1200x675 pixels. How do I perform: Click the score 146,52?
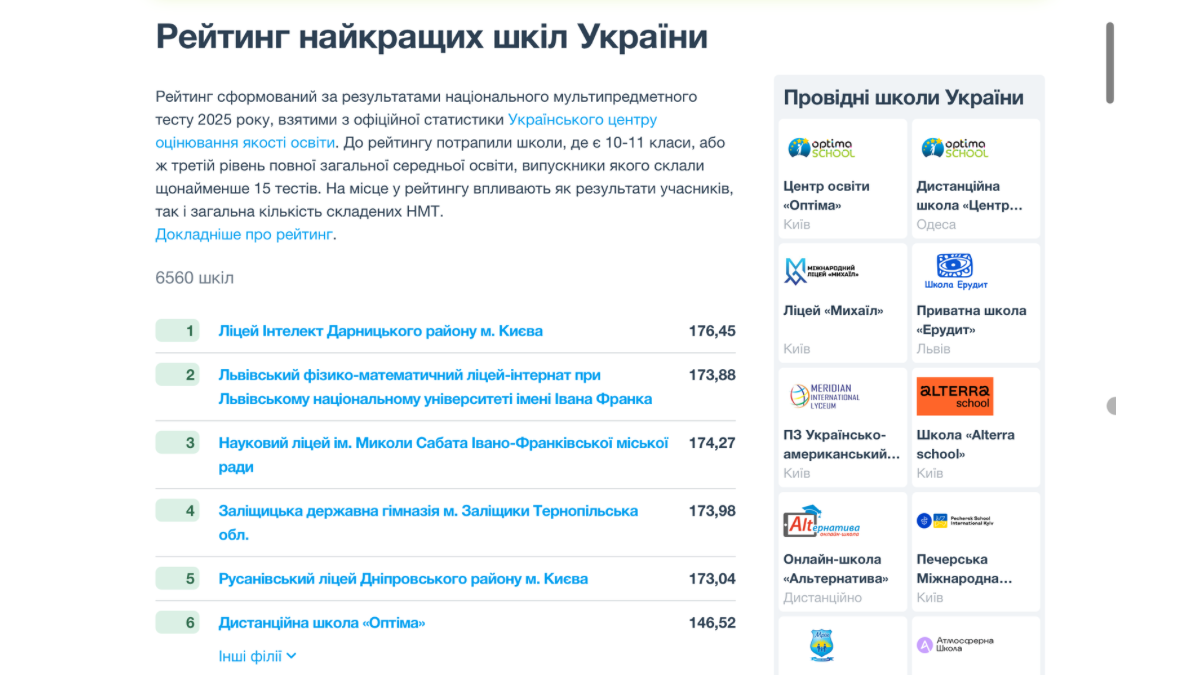[x=712, y=623]
